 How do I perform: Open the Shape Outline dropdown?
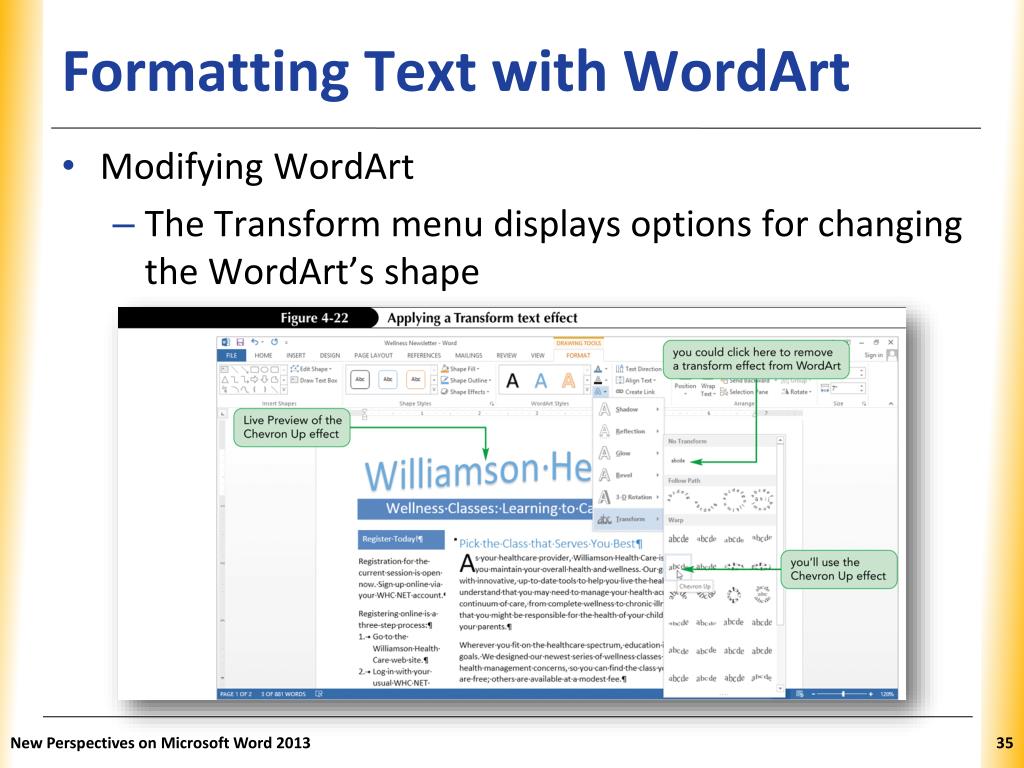466,380
